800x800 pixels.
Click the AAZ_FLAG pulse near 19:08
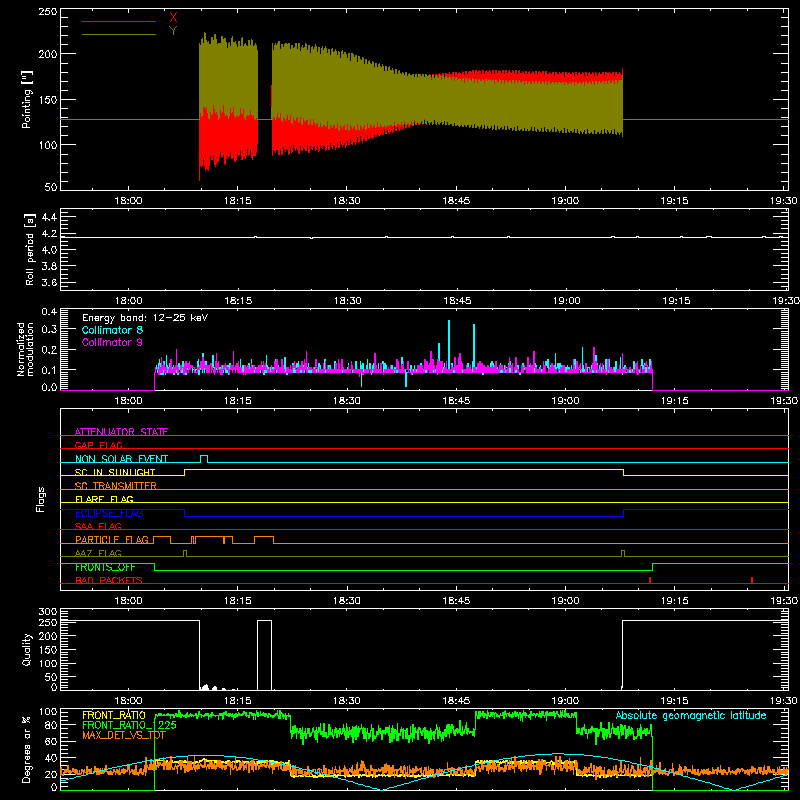pyautogui.click(x=623, y=554)
